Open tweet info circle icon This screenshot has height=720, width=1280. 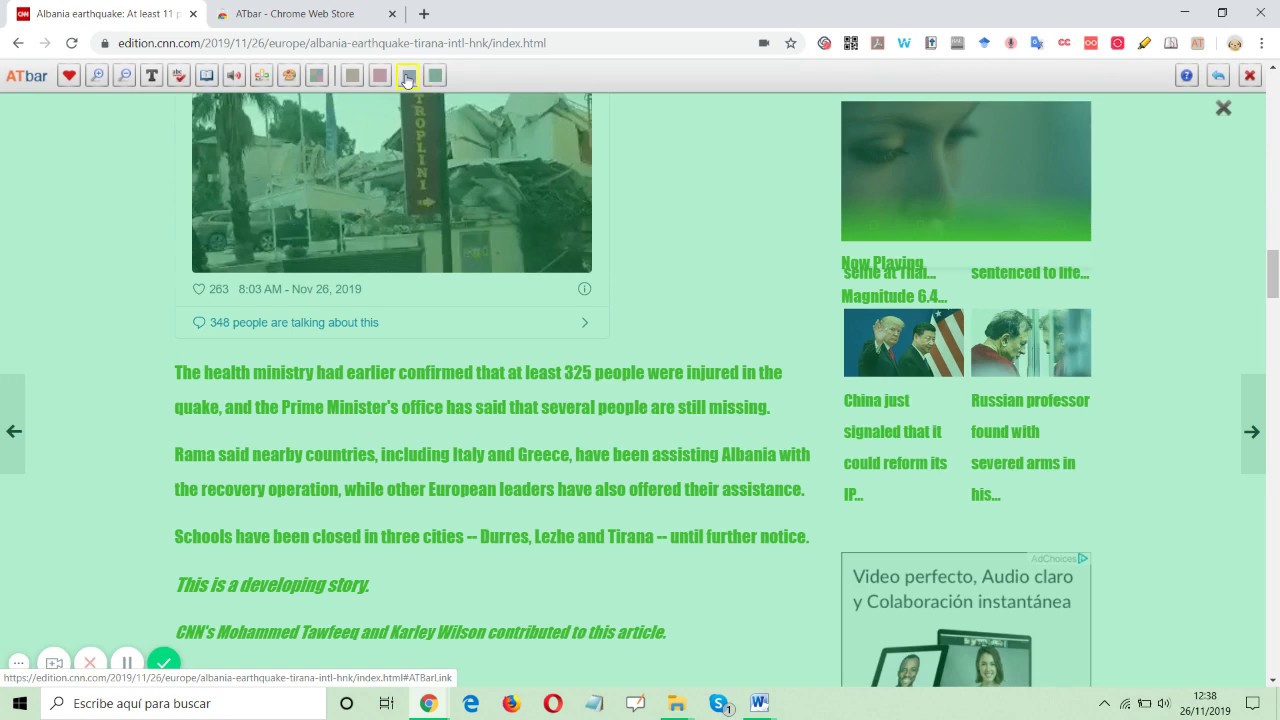[584, 289]
